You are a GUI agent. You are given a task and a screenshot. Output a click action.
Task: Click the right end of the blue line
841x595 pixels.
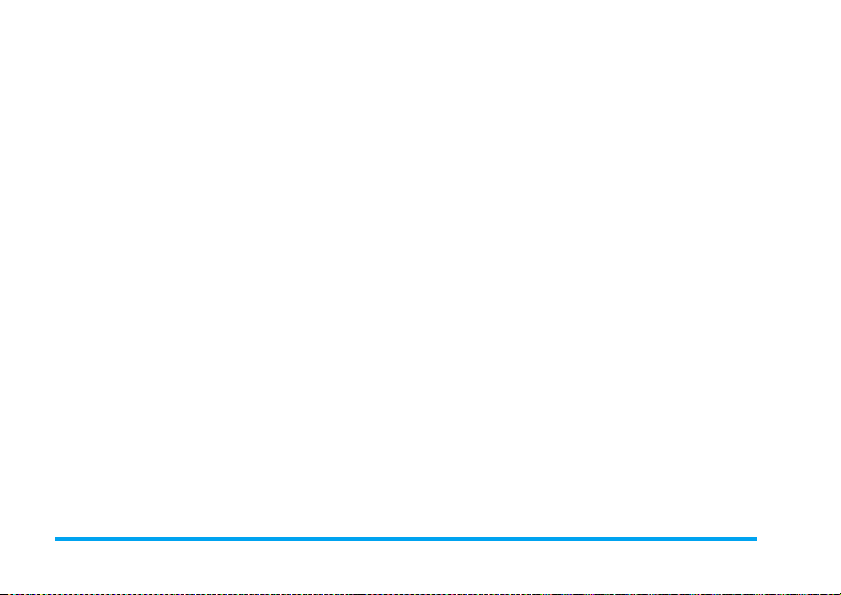tap(755, 539)
